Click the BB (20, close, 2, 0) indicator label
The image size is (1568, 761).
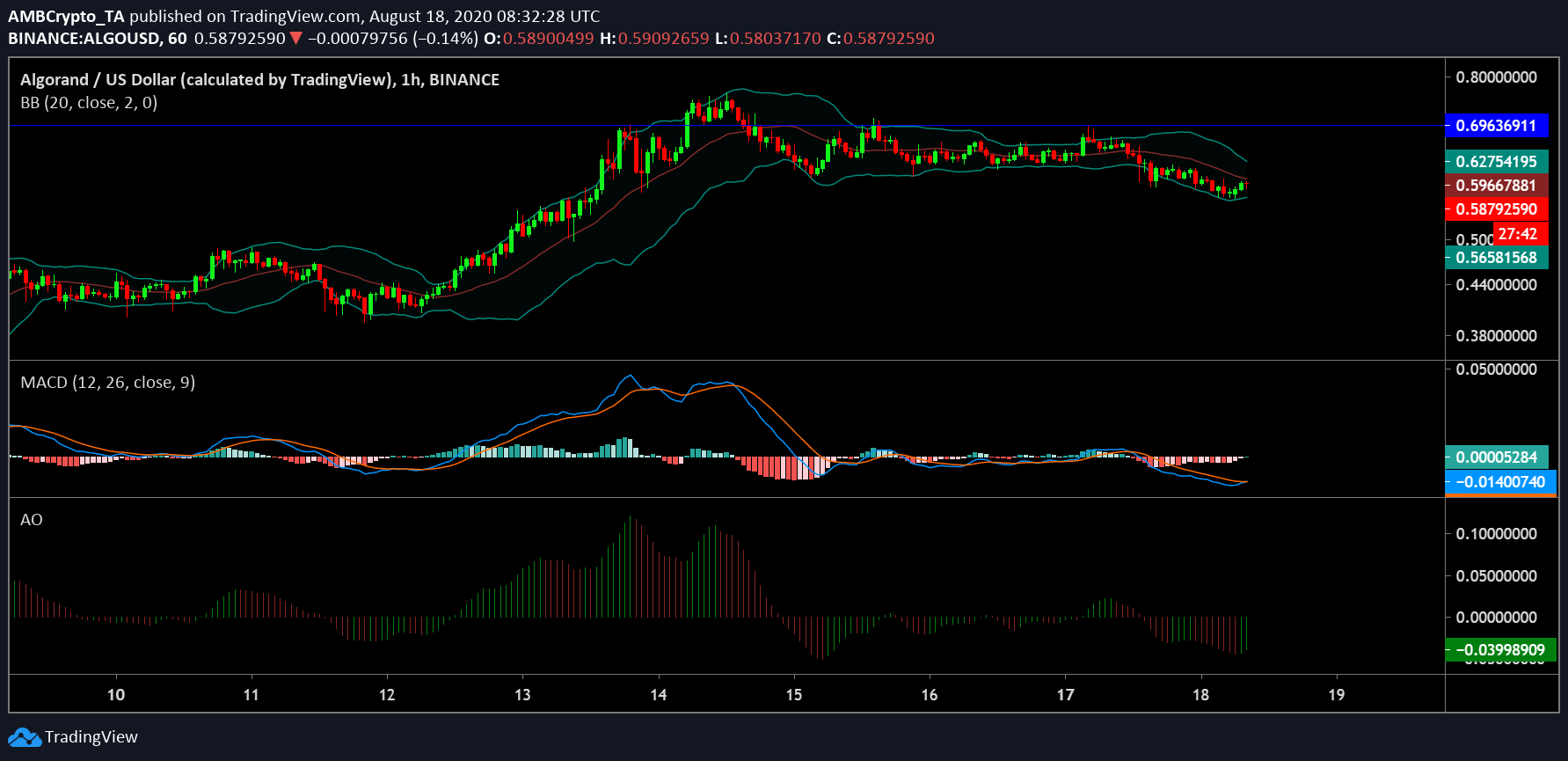pos(89,103)
